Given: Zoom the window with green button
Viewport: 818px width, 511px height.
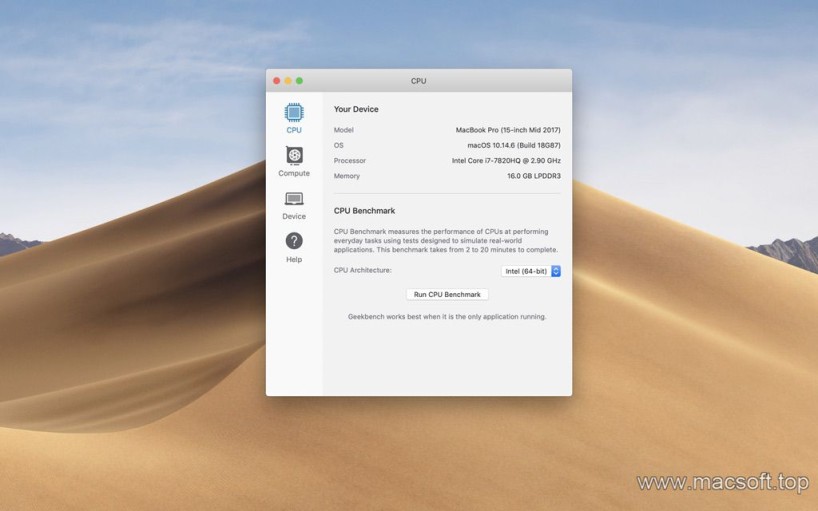Looking at the screenshot, I should [x=299, y=80].
